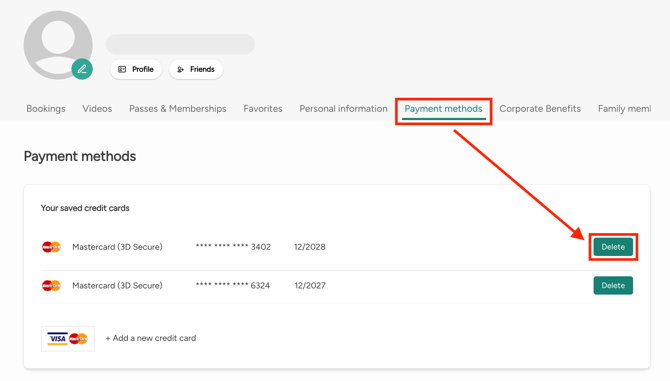Click Your saved credit cards label
The image size is (670, 381).
(x=85, y=208)
